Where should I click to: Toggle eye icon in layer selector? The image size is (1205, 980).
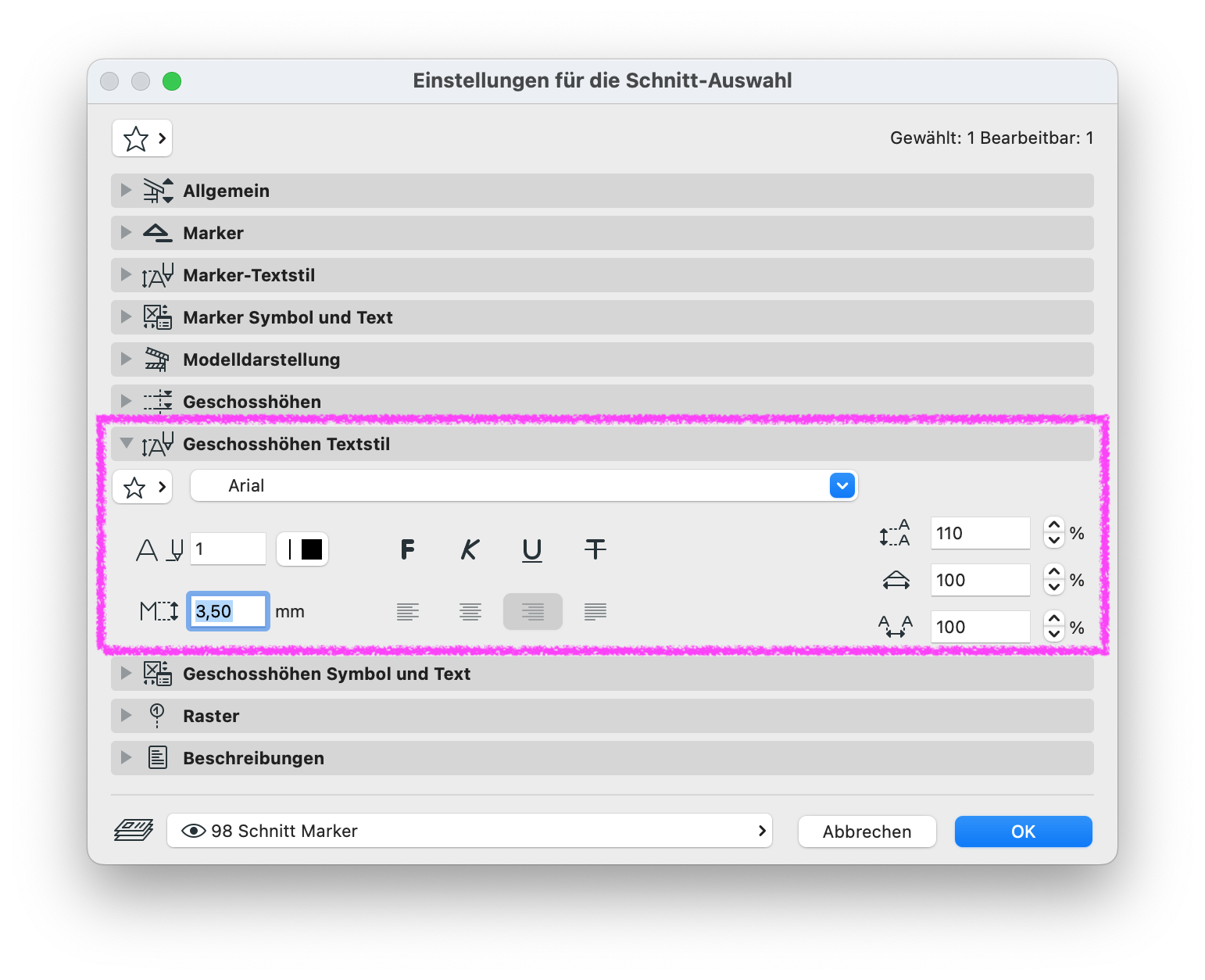pos(193,831)
